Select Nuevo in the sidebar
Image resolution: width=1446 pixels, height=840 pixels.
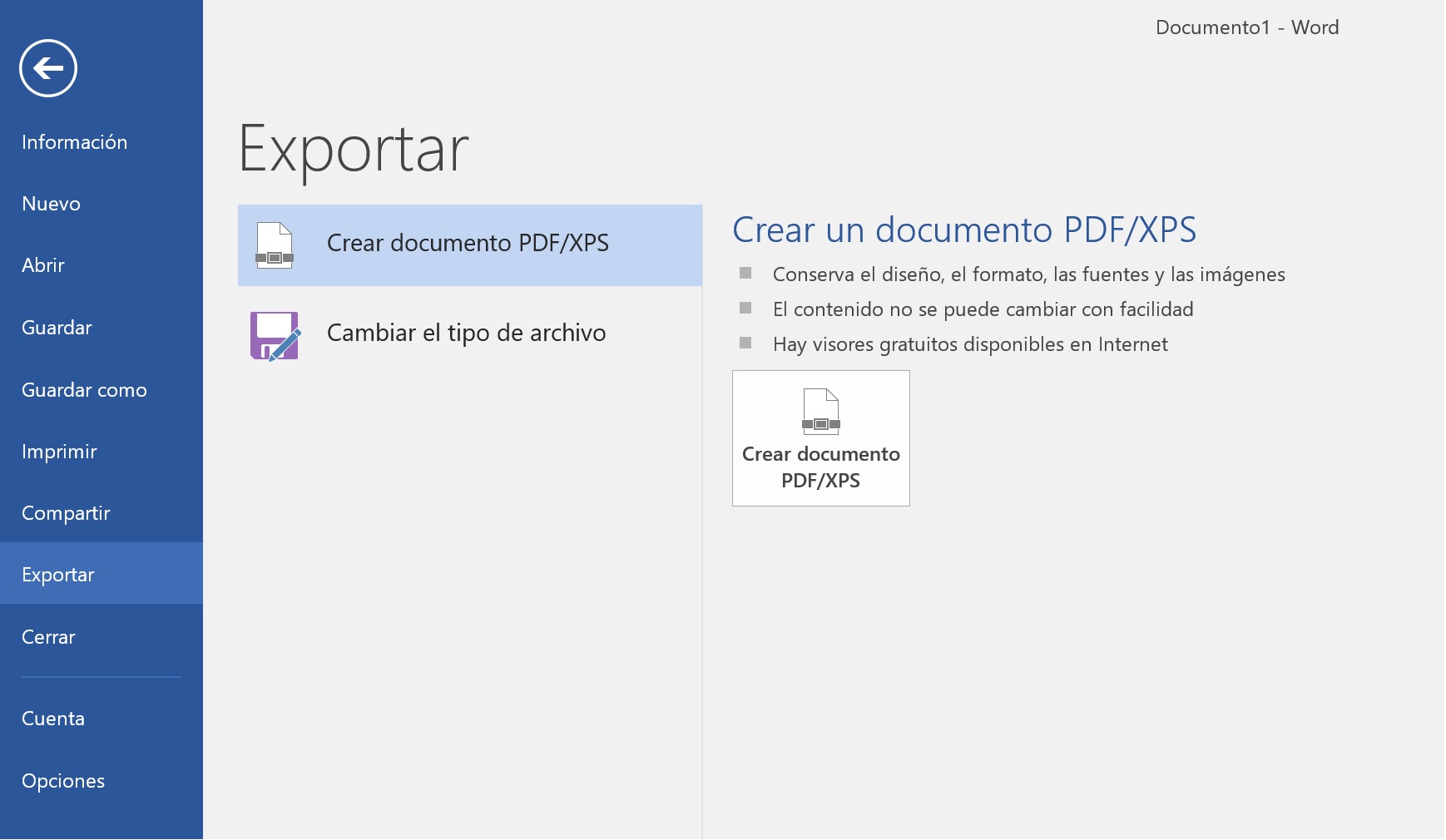point(51,204)
